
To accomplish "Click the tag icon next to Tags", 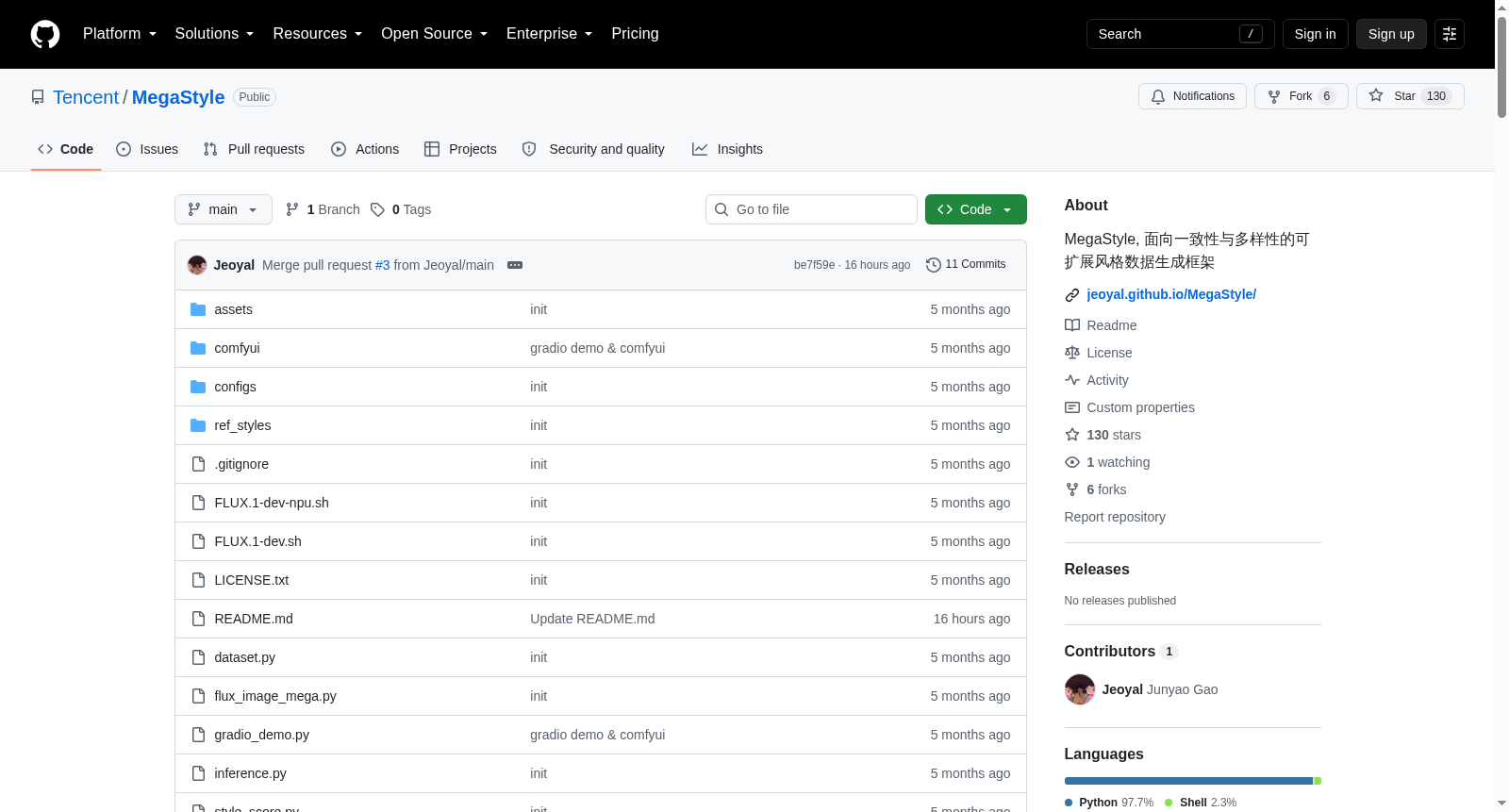I will (377, 209).
